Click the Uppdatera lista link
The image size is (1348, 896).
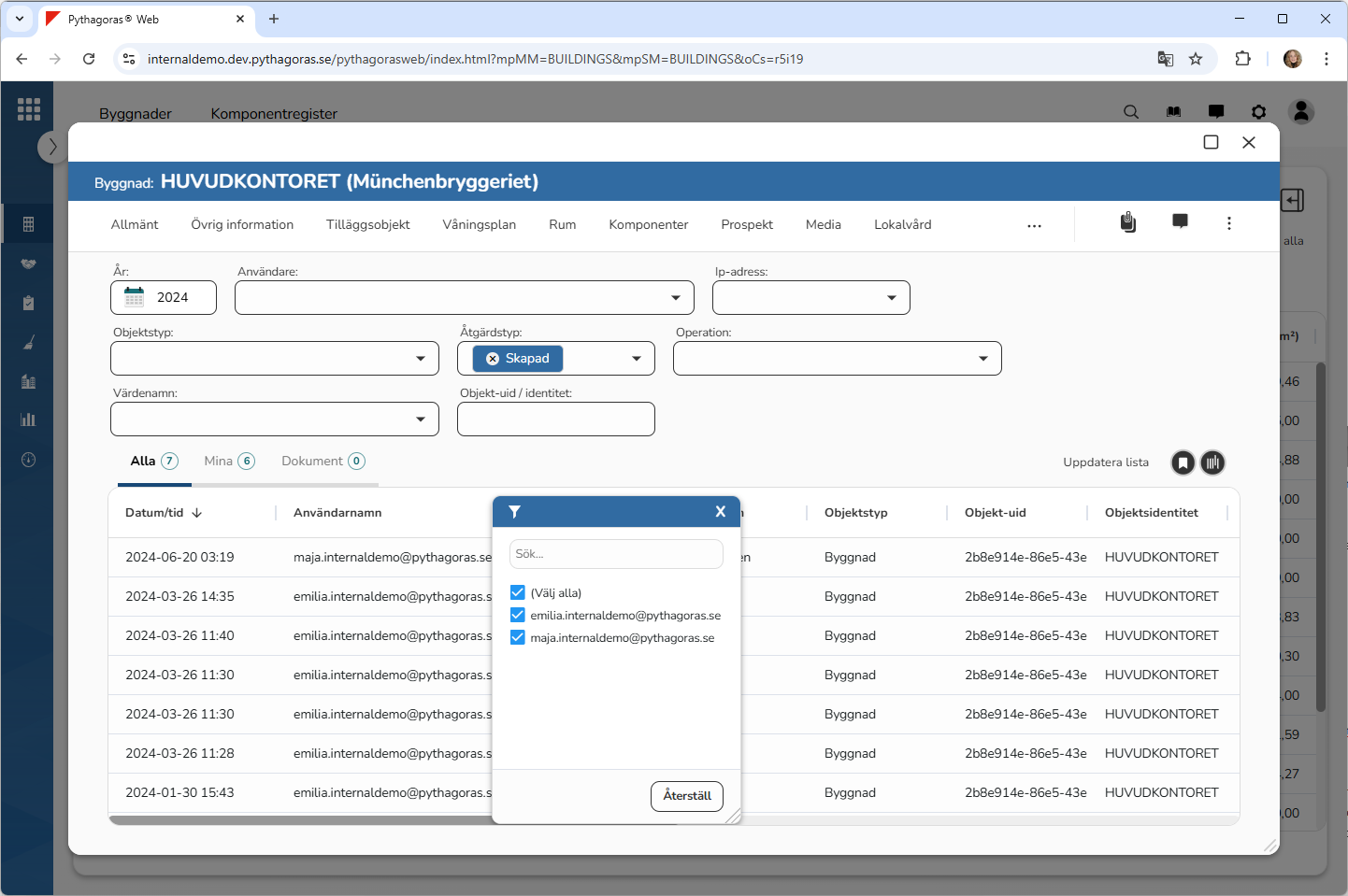click(1105, 462)
